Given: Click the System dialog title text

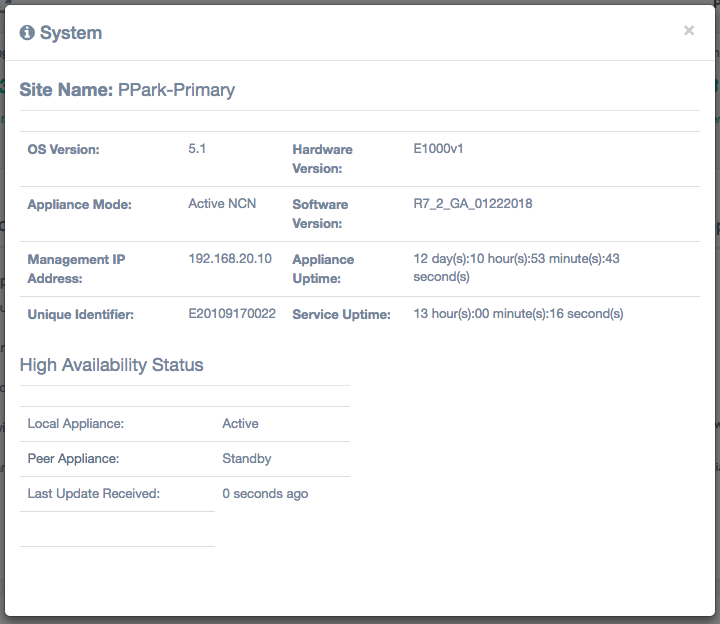Looking at the screenshot, I should (x=71, y=33).
